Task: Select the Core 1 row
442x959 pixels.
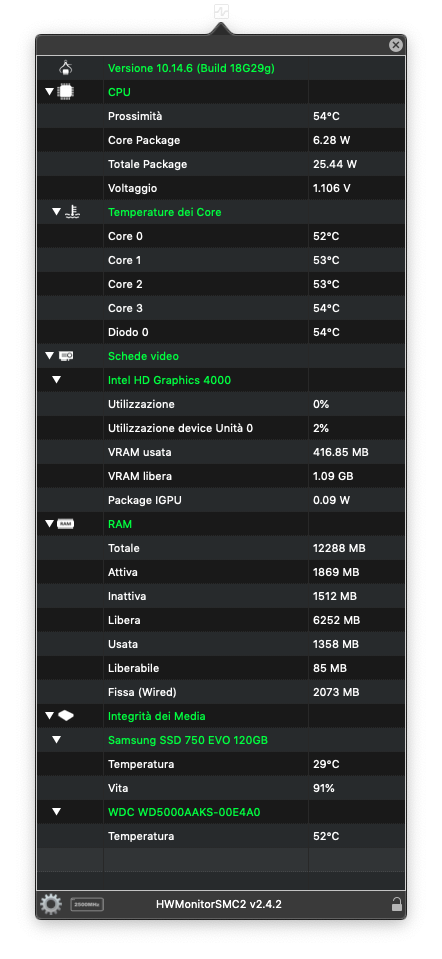Action: click(221, 260)
